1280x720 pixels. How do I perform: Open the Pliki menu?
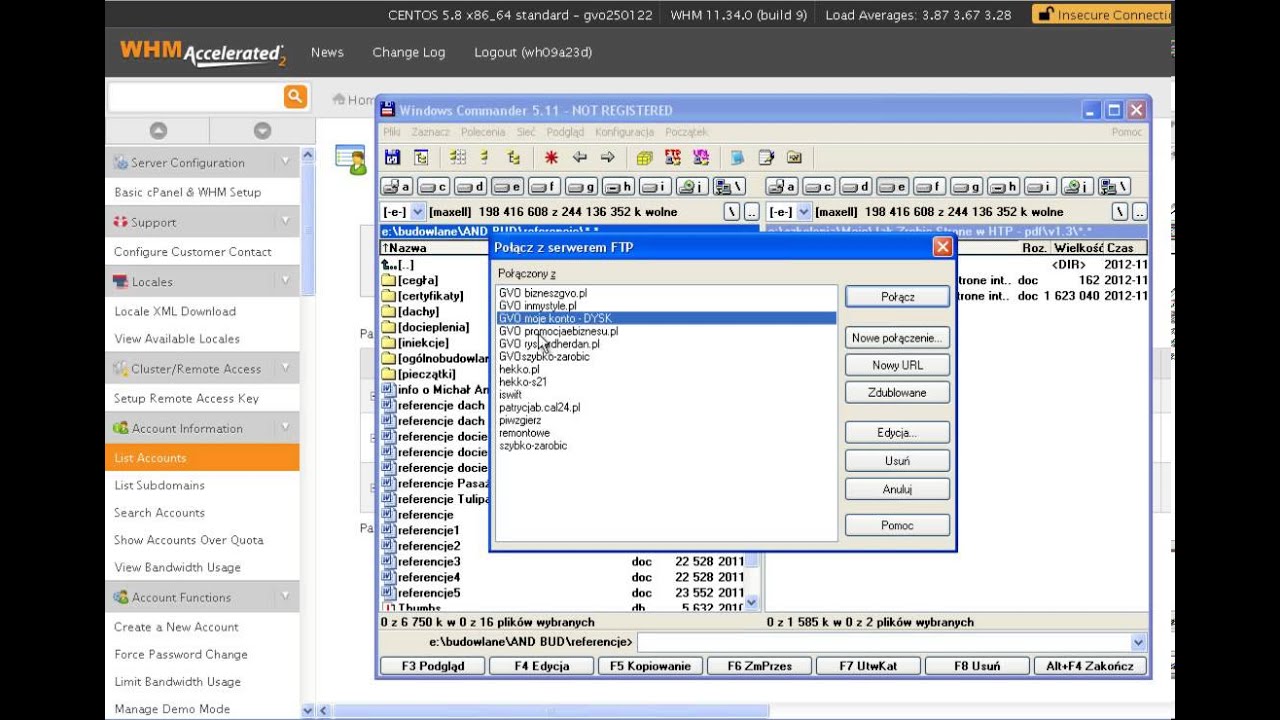click(391, 132)
